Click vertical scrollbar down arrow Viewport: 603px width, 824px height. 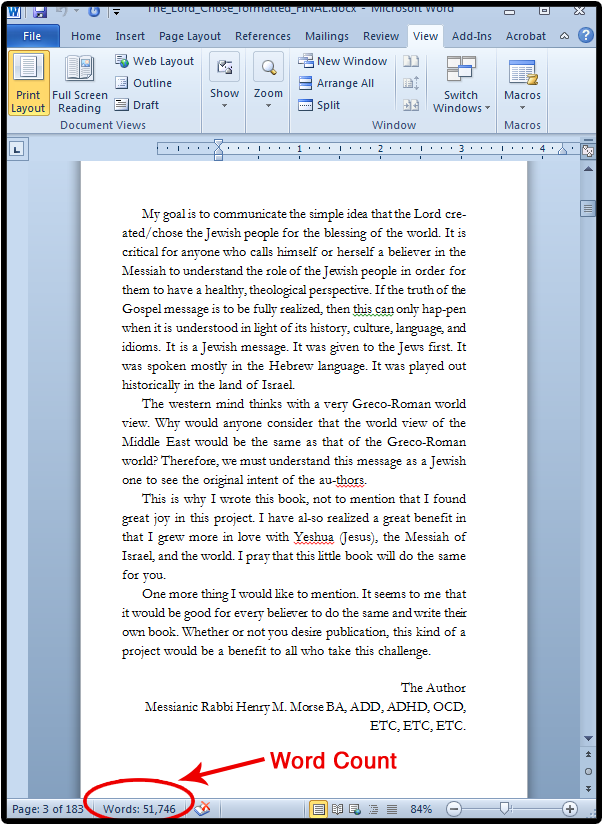[588, 739]
